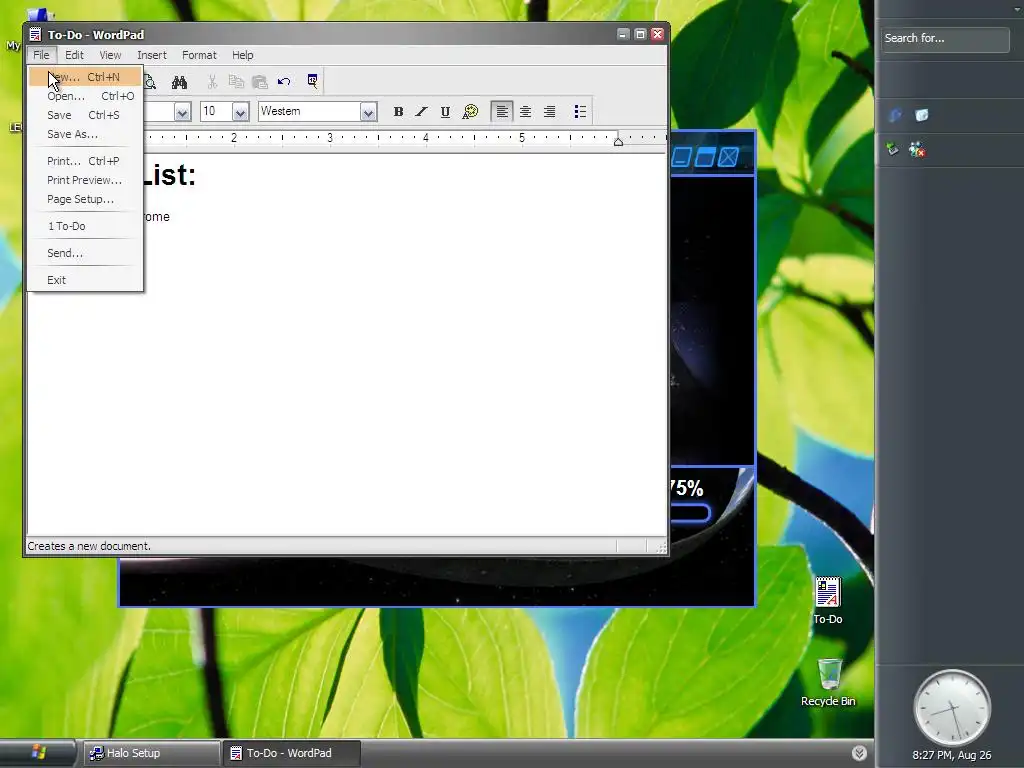Choose Print... from the File menu
Viewport: 1024px width, 768px height.
(85, 161)
